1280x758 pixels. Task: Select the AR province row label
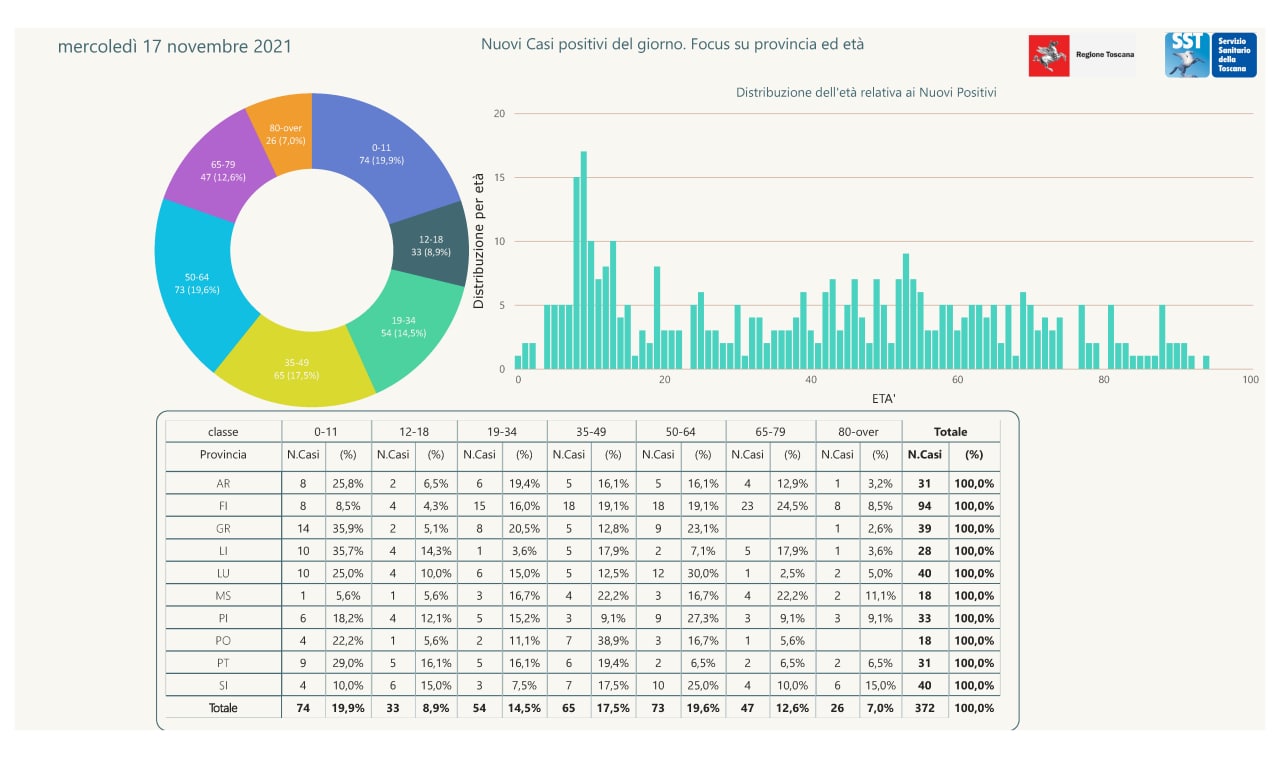[223, 483]
